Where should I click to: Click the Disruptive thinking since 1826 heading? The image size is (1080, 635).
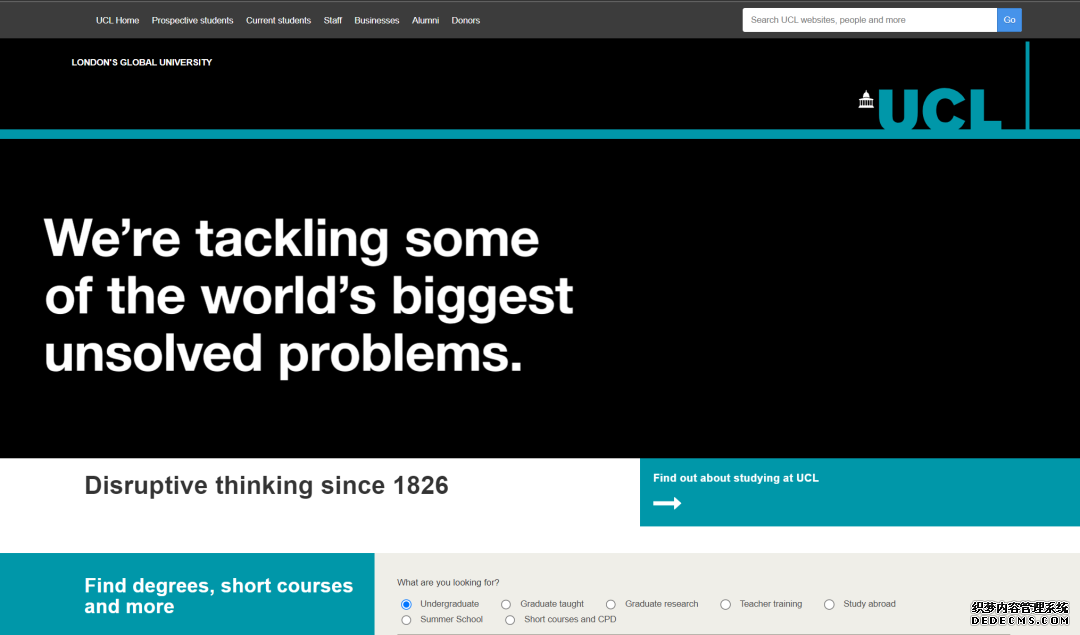267,486
